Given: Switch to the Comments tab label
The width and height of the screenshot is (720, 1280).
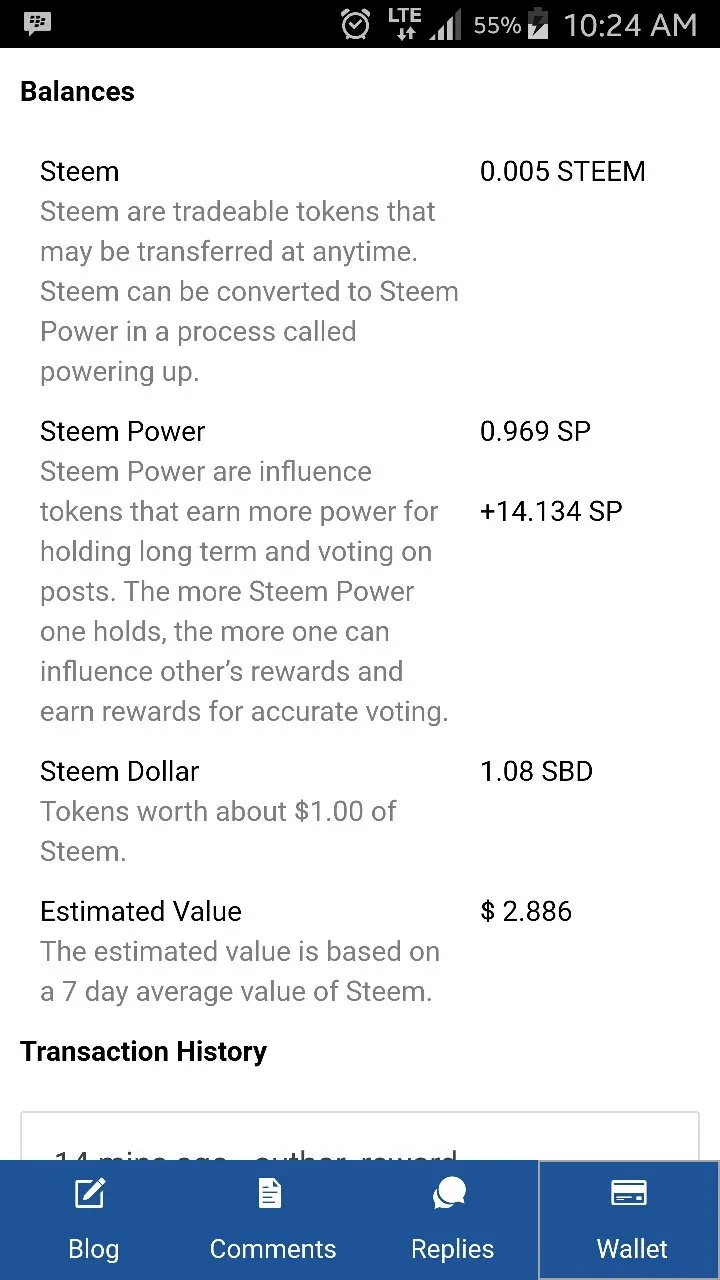Looking at the screenshot, I should [273, 1249].
